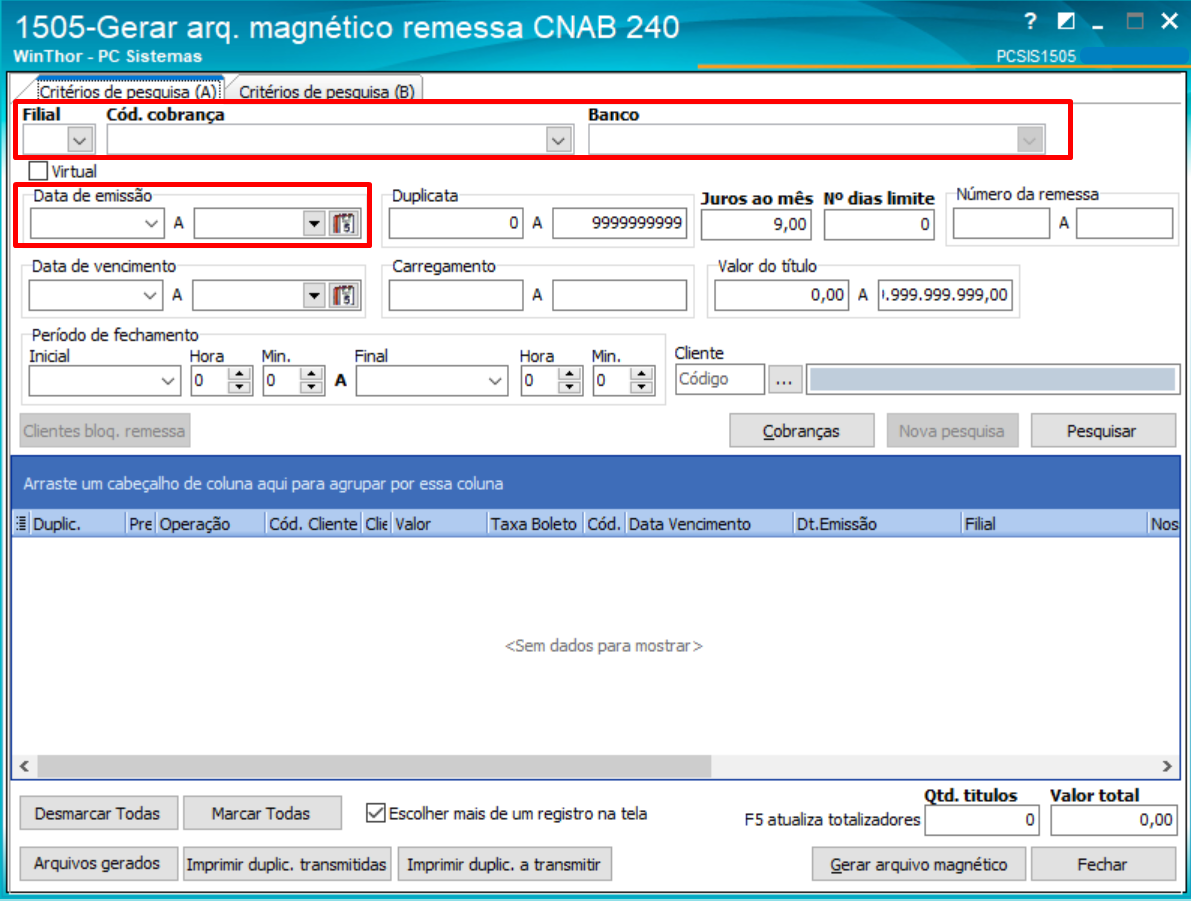Open the first Data de emissão date dropdown
1191x901 pixels.
click(x=151, y=223)
